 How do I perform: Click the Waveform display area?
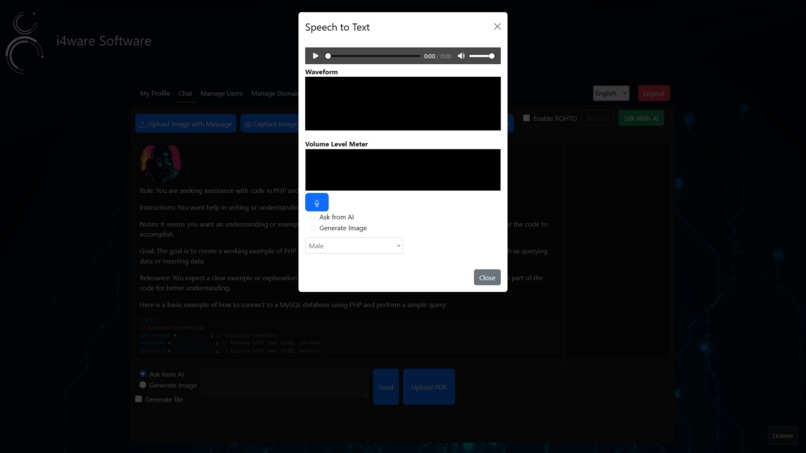click(x=402, y=103)
